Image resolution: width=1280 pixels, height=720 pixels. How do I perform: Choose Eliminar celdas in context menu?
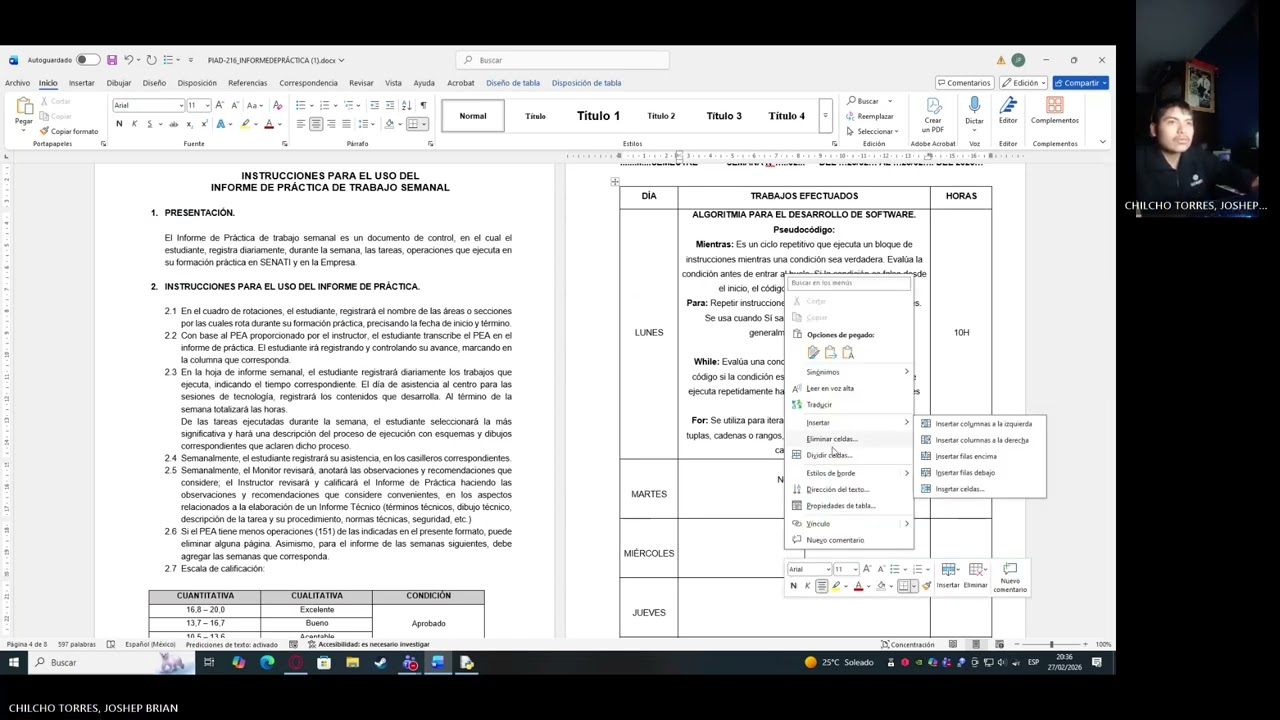[x=849, y=439]
